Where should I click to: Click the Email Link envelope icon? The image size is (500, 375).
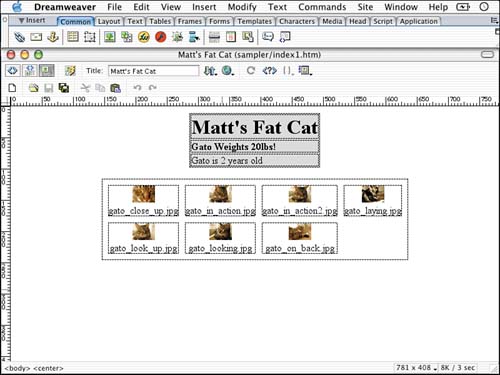36,37
